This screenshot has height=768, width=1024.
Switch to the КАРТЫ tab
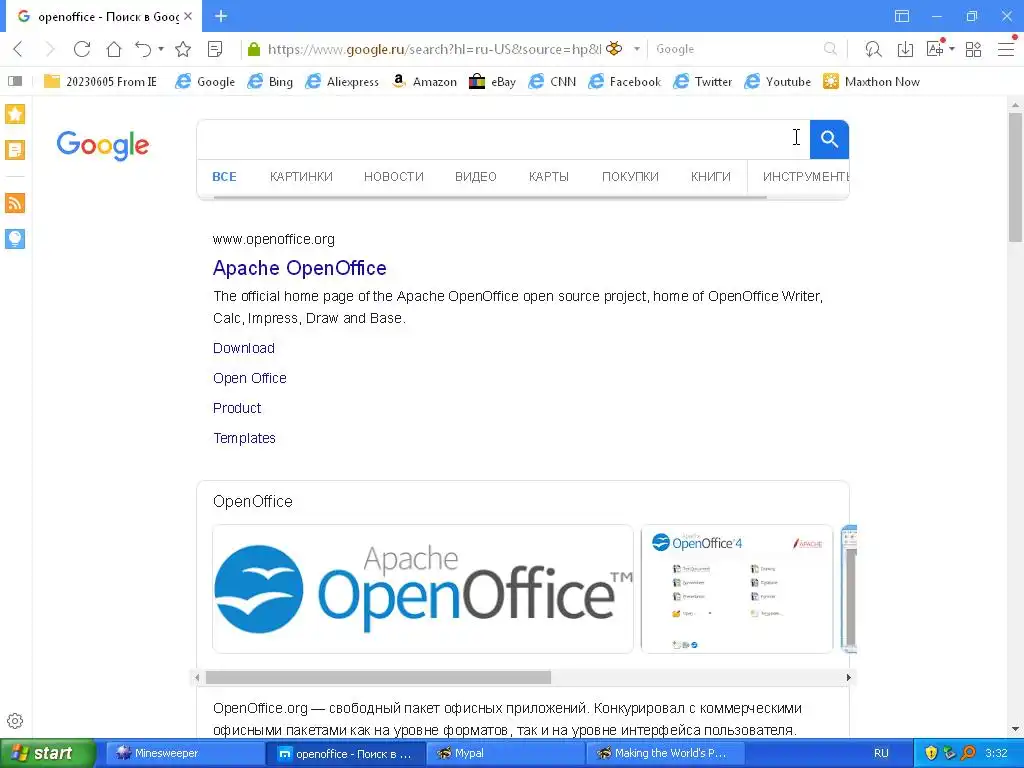(x=549, y=176)
